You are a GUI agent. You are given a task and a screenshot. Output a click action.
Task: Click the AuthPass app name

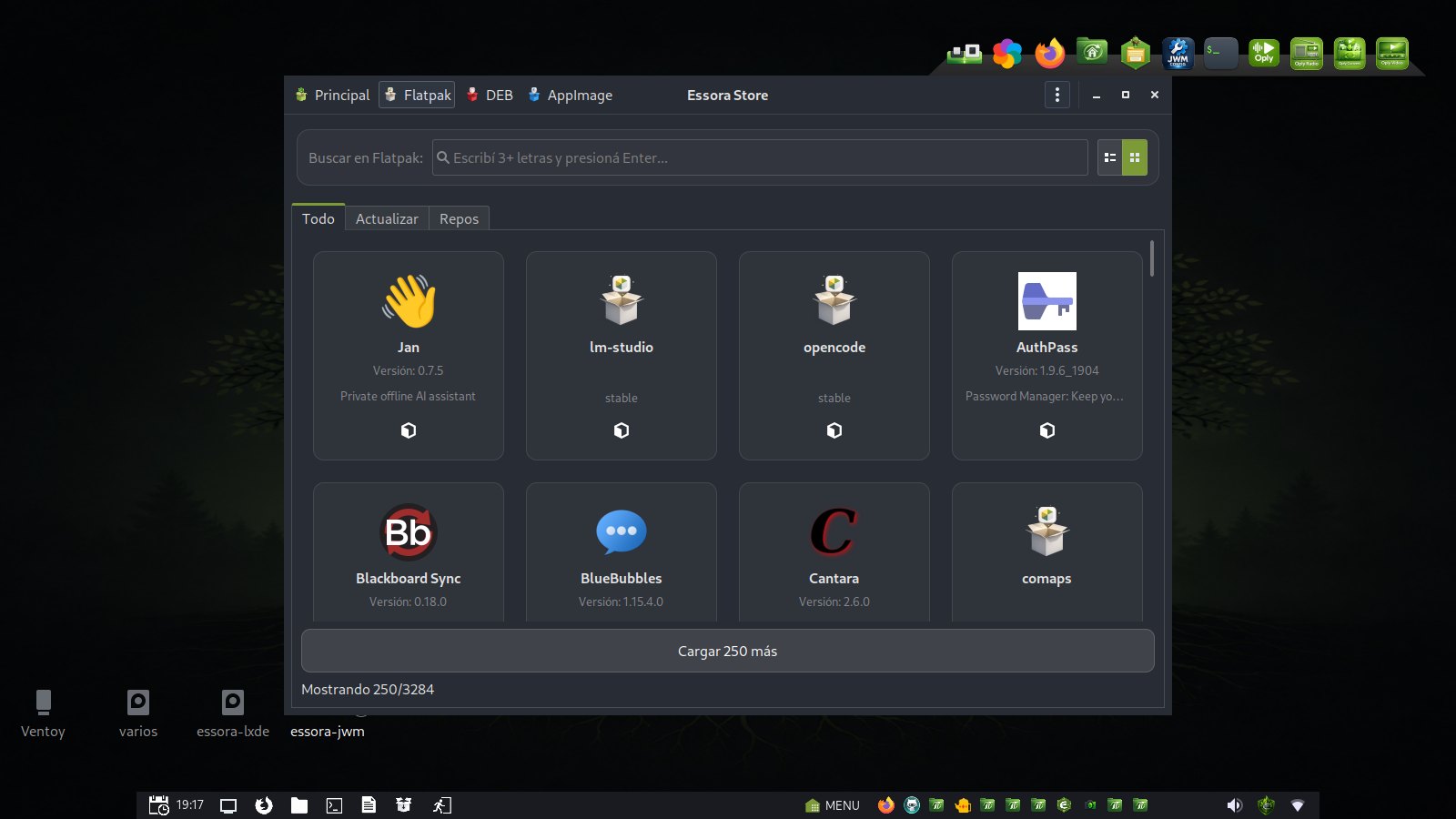[1047, 348]
